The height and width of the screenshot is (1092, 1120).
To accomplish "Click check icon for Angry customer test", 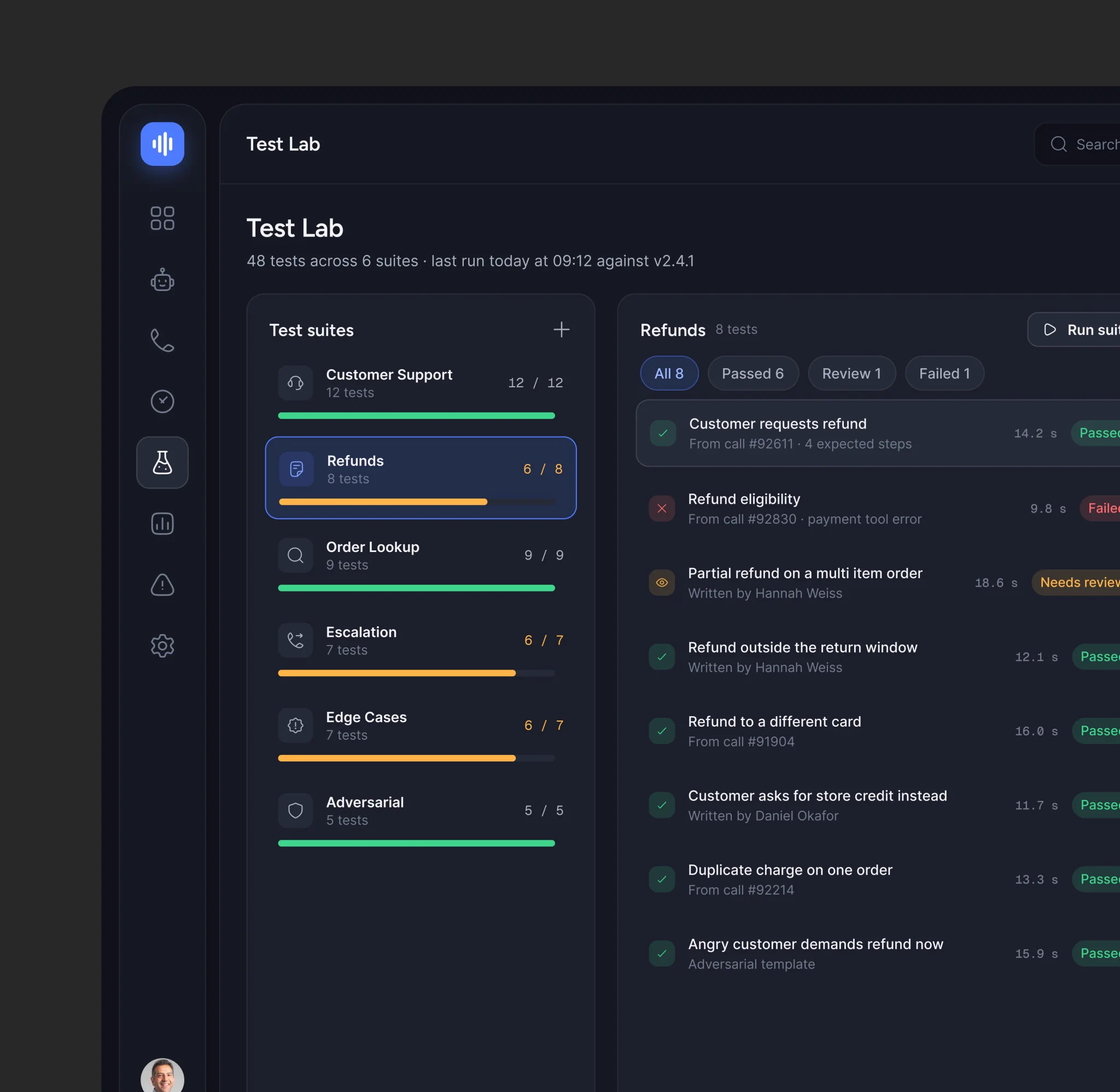I will point(662,953).
